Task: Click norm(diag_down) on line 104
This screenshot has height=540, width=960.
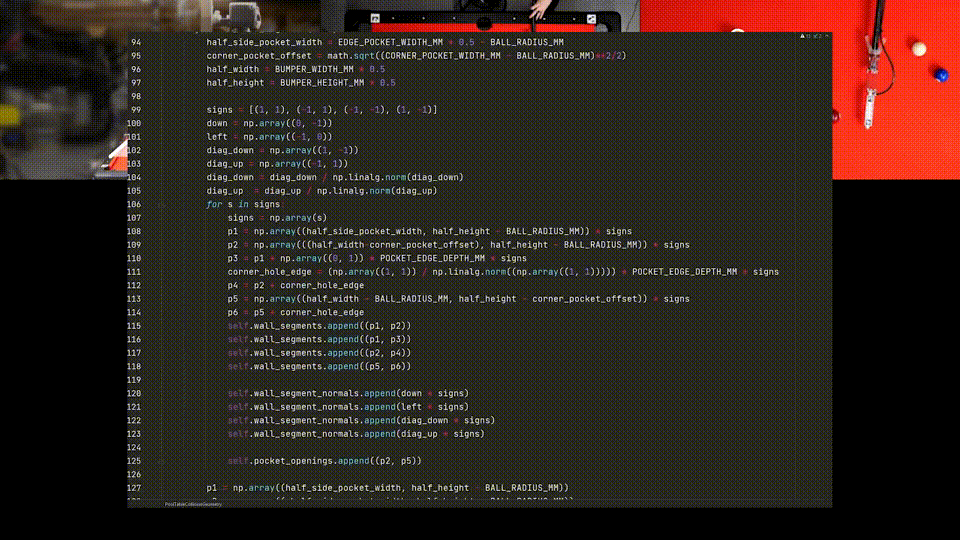Action: (x=424, y=178)
